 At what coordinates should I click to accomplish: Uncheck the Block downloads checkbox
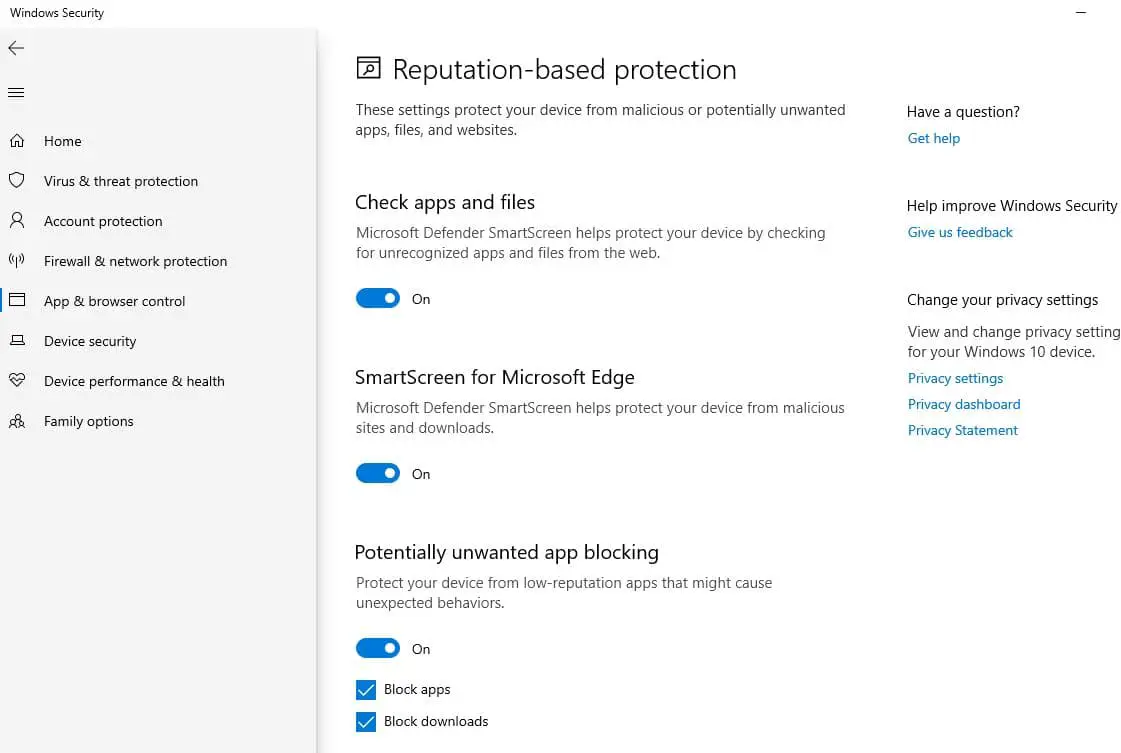tap(366, 722)
